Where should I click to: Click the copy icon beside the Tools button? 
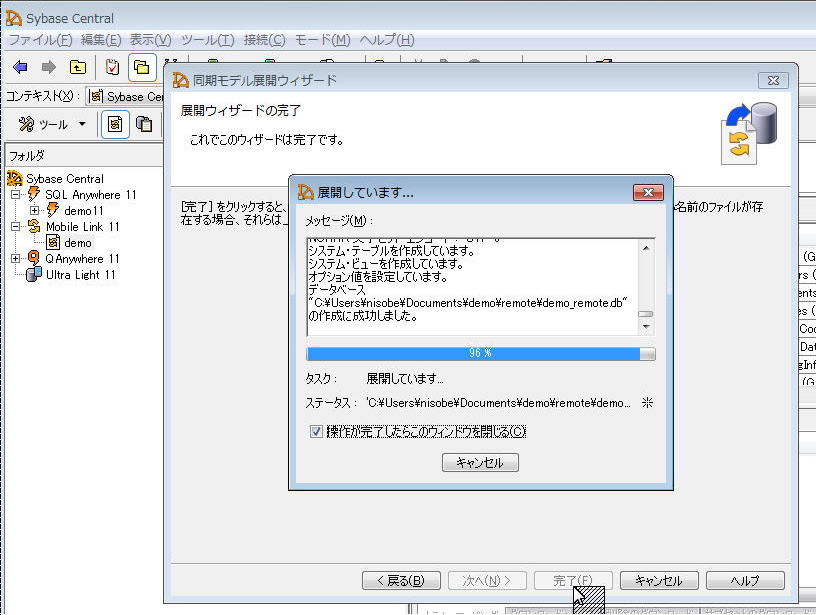(x=145, y=124)
